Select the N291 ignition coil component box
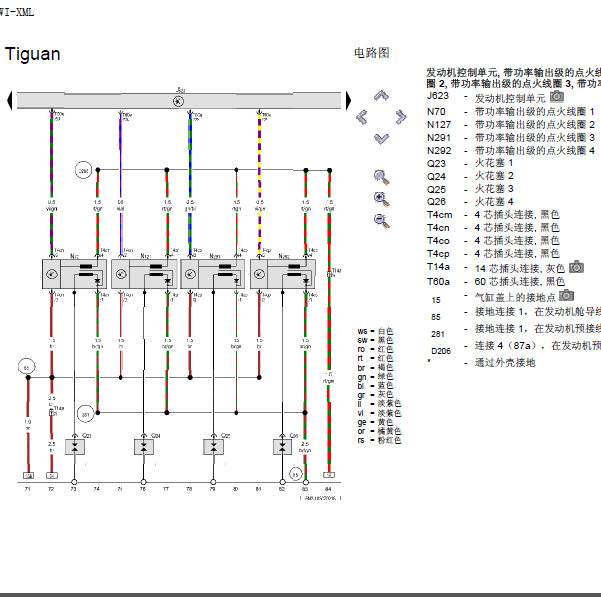This screenshot has height=597, width=601. tap(213, 274)
